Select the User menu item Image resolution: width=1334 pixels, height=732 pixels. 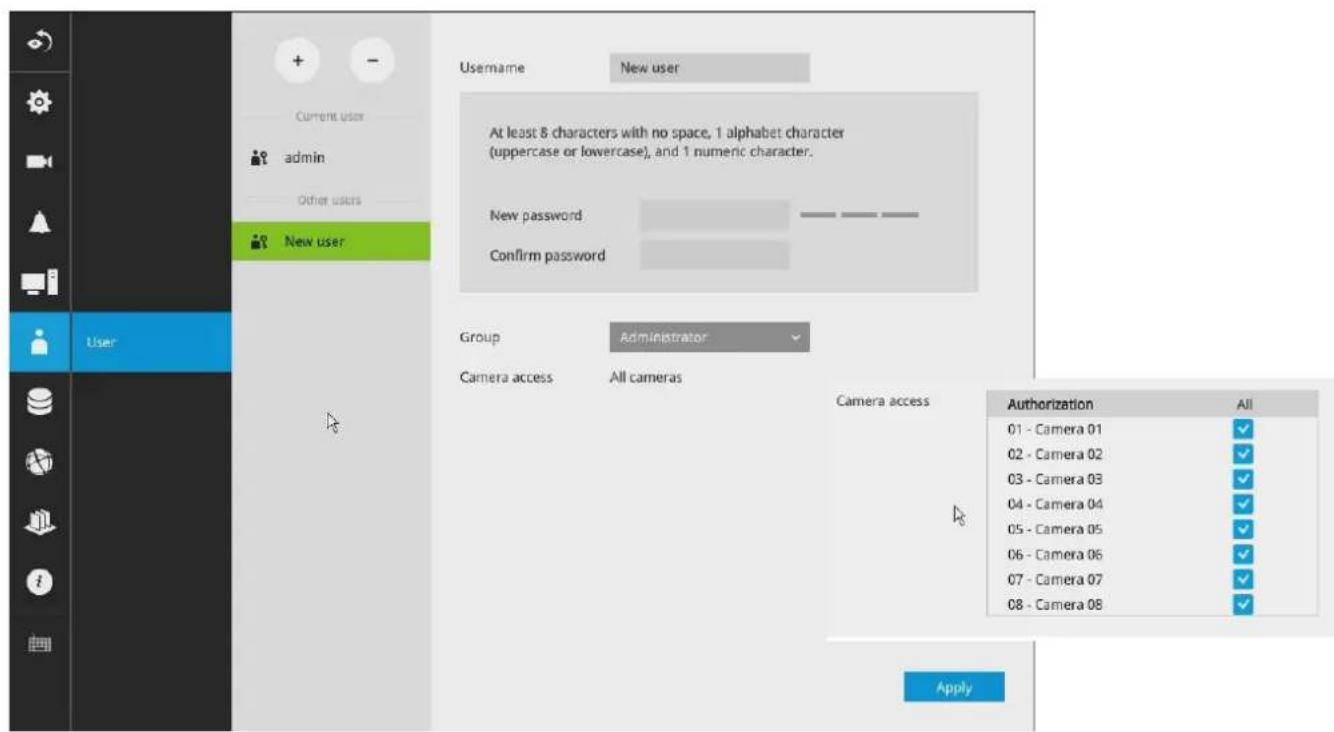[151, 342]
